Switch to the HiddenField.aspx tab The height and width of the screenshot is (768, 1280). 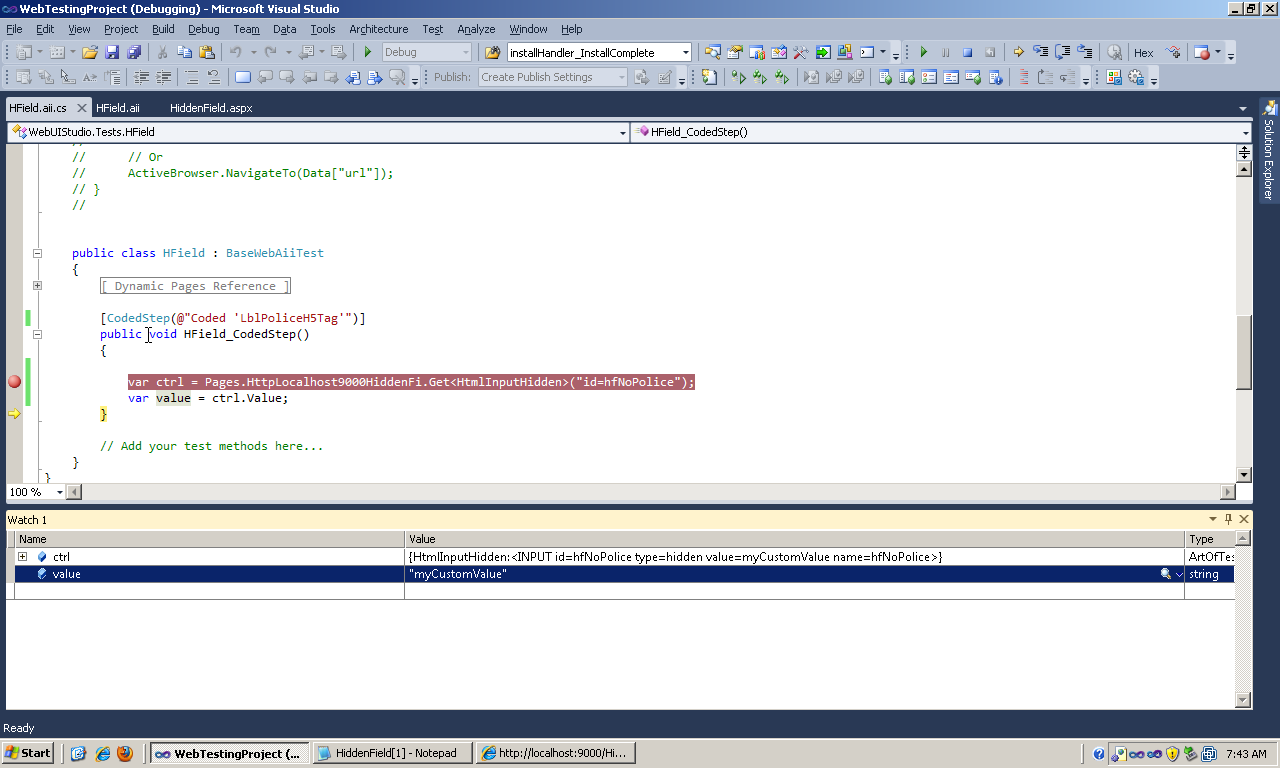click(x=211, y=108)
